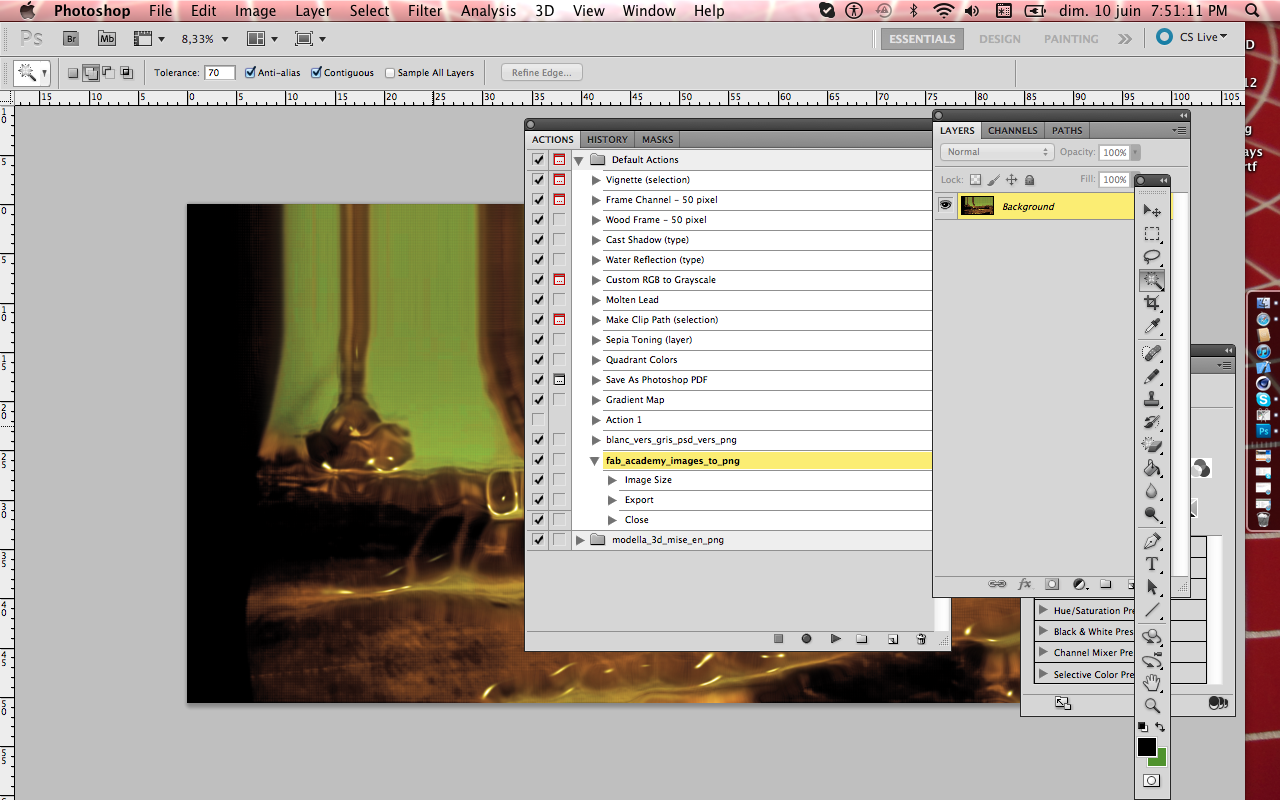Click the foreground color swatch
The width and height of the screenshot is (1280, 800).
[1146, 747]
